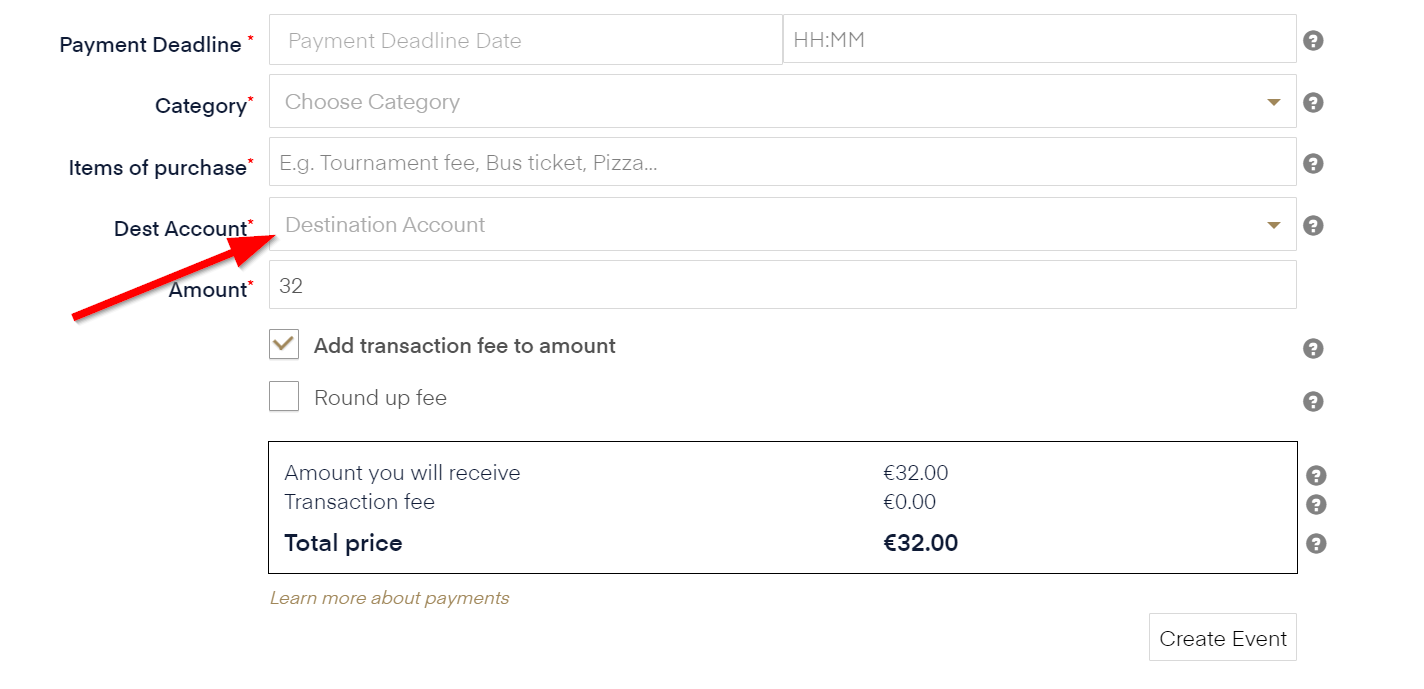The height and width of the screenshot is (689, 1424).
Task: Show help for Amount you will receive
Action: coord(1316,475)
